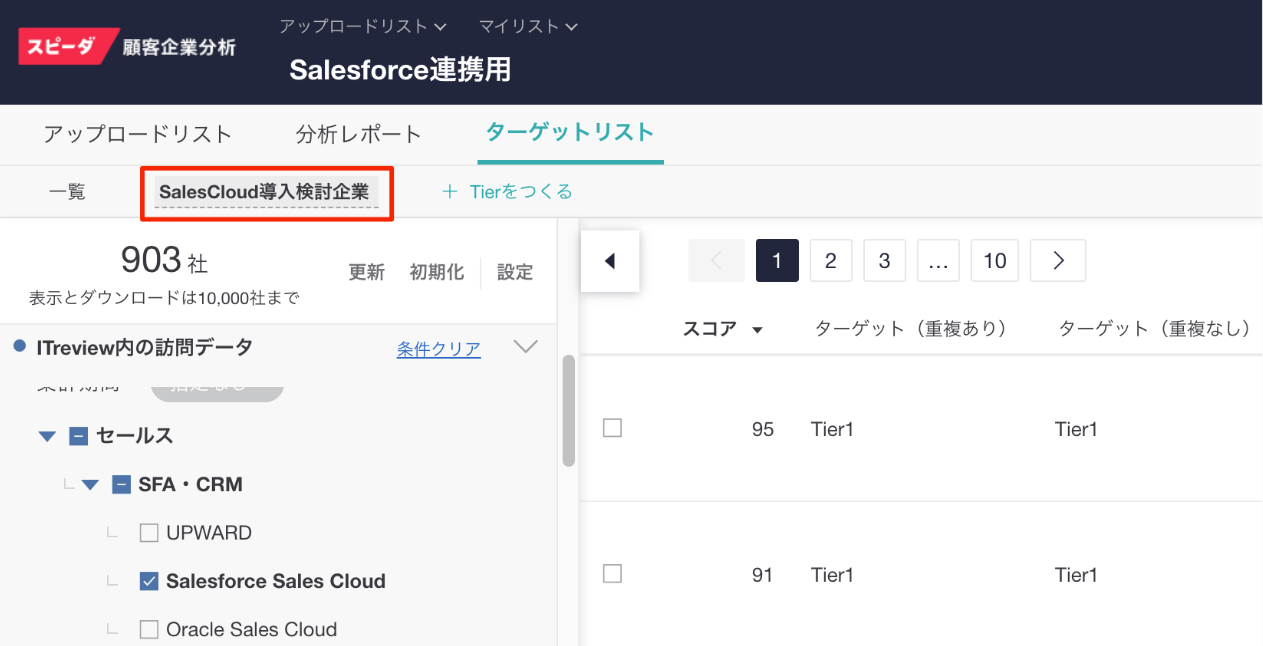Enable the Oracle Sales Cloud checkbox
Screen dimensions: 1263x646
(149, 630)
